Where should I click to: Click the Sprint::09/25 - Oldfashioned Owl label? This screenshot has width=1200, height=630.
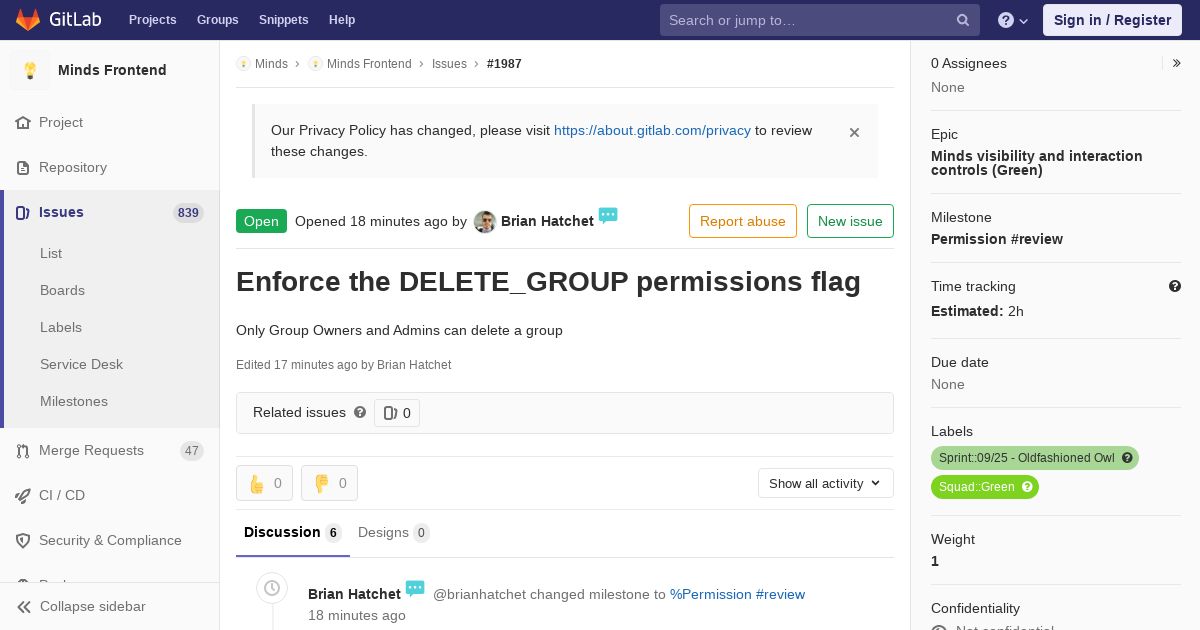1026,458
